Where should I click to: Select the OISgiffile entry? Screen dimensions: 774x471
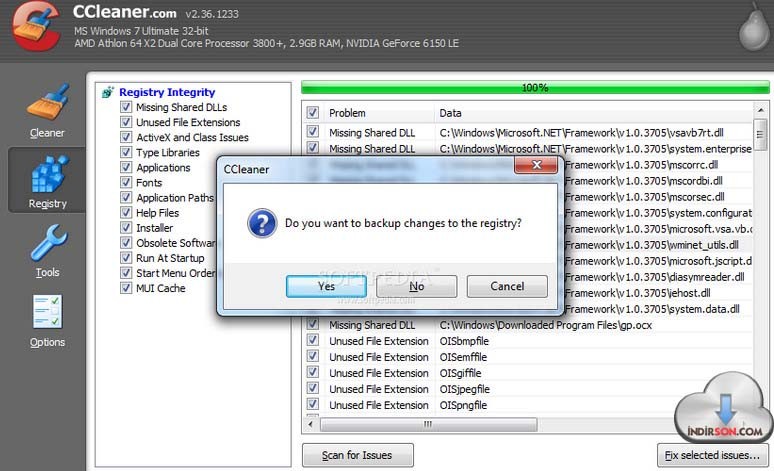pos(460,373)
